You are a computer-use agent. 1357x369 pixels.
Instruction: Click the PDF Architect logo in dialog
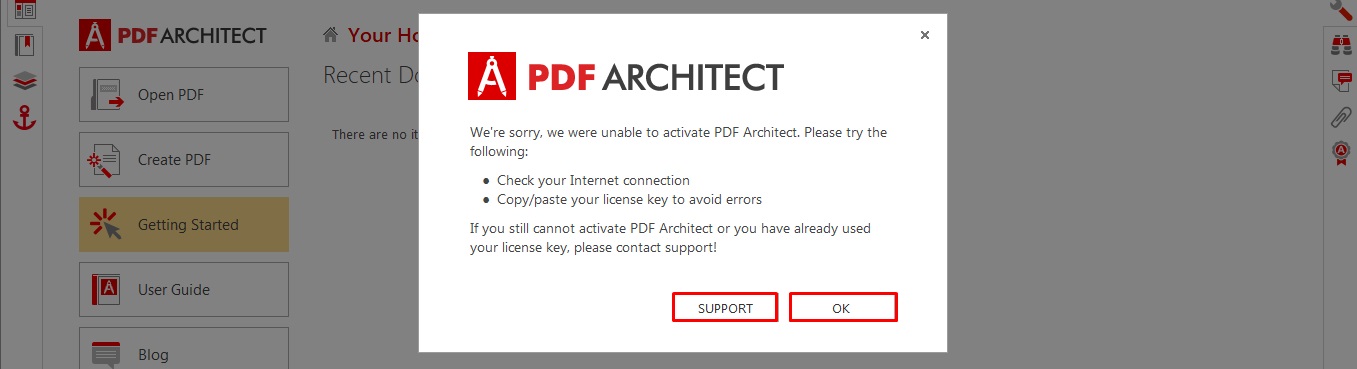coord(626,77)
